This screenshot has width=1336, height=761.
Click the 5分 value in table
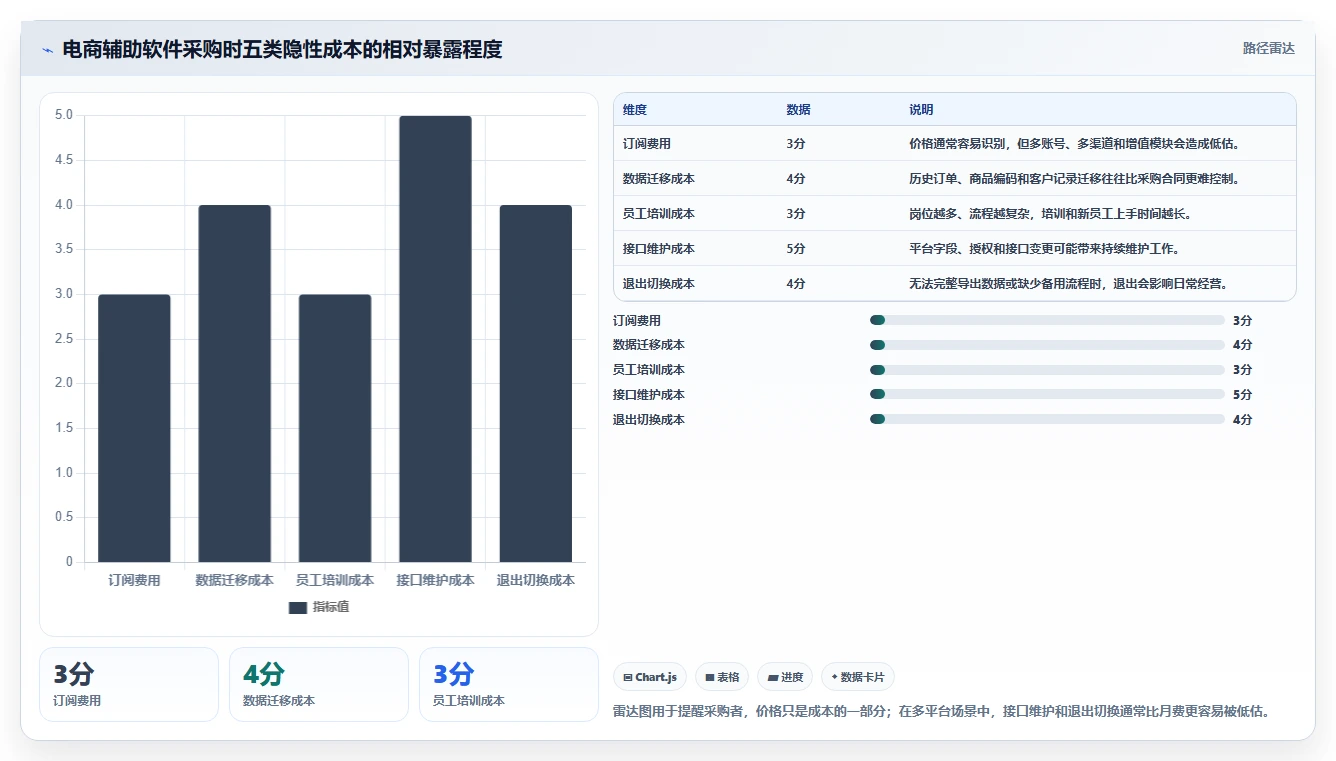796,249
